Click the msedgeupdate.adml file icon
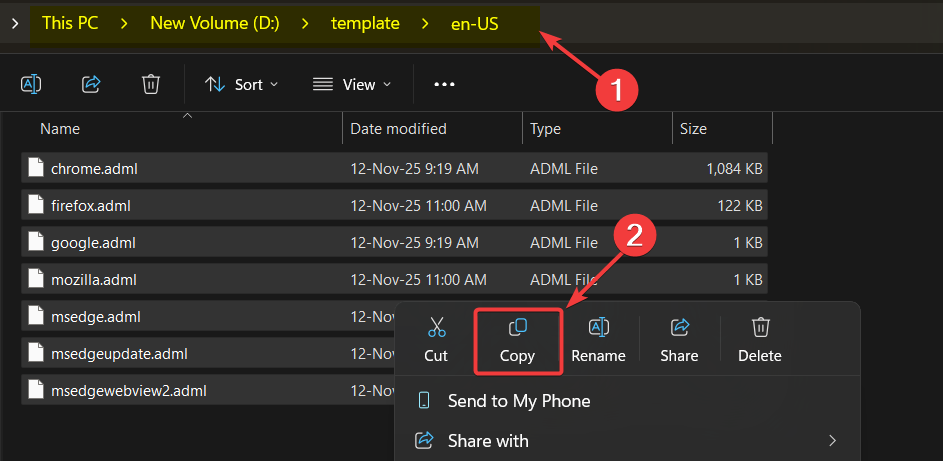943x461 pixels. tap(36, 353)
